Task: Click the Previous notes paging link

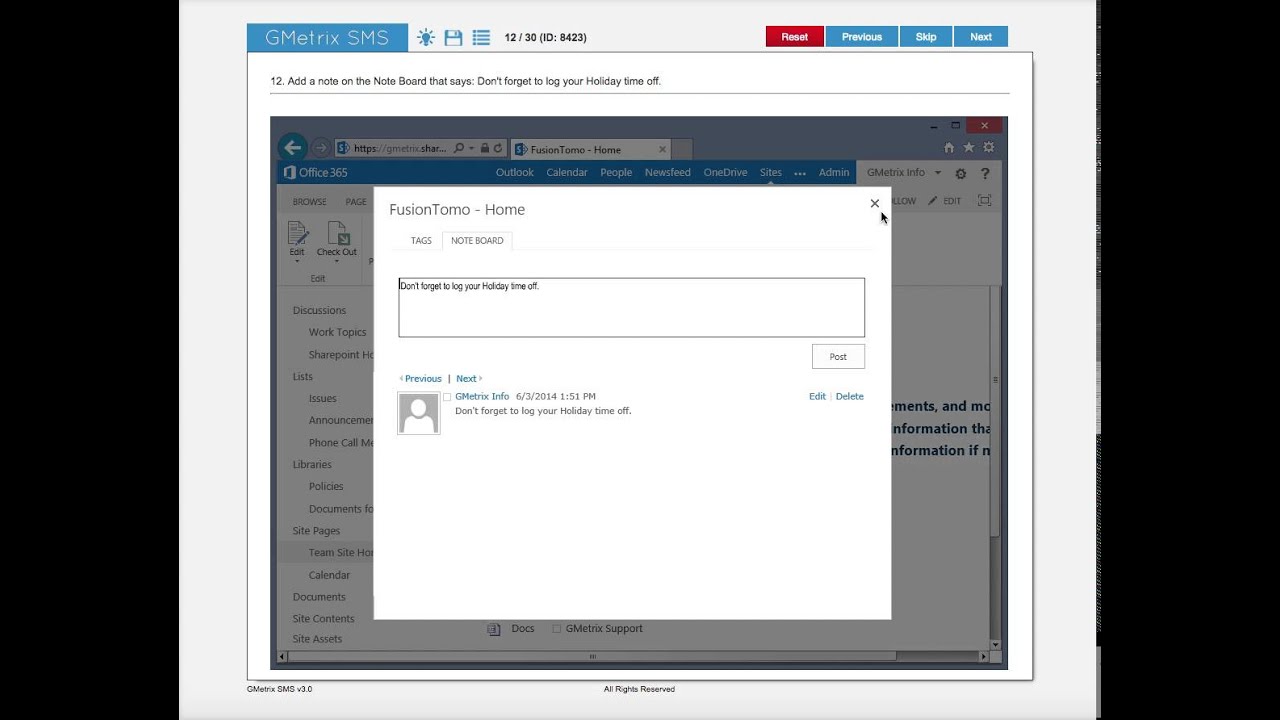Action: coord(420,379)
